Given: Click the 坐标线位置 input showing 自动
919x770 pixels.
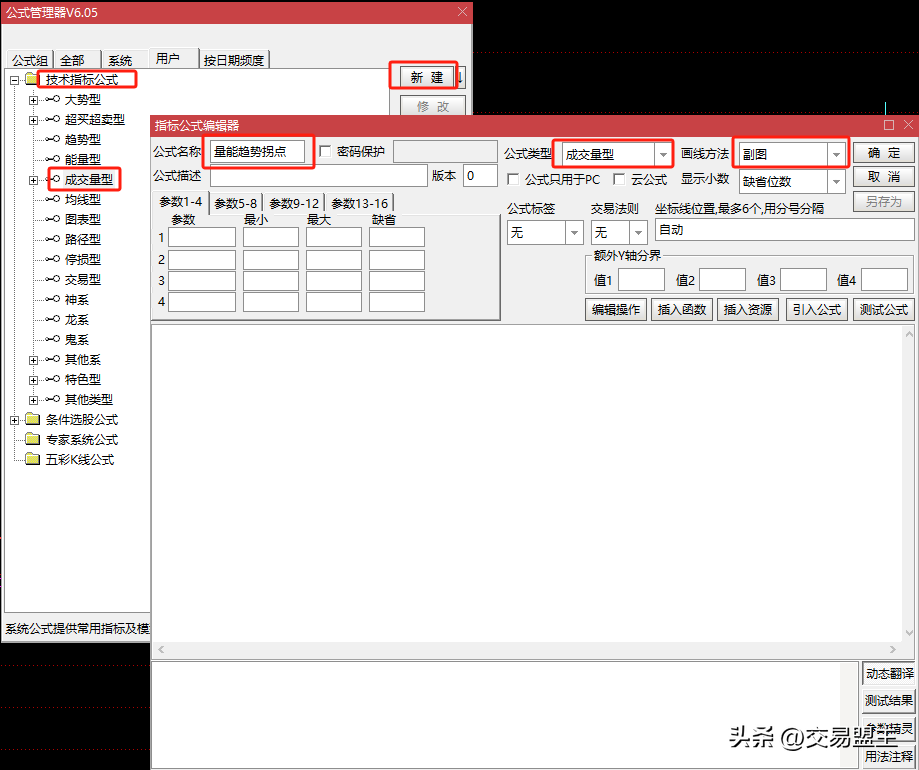Looking at the screenshot, I should [x=784, y=230].
